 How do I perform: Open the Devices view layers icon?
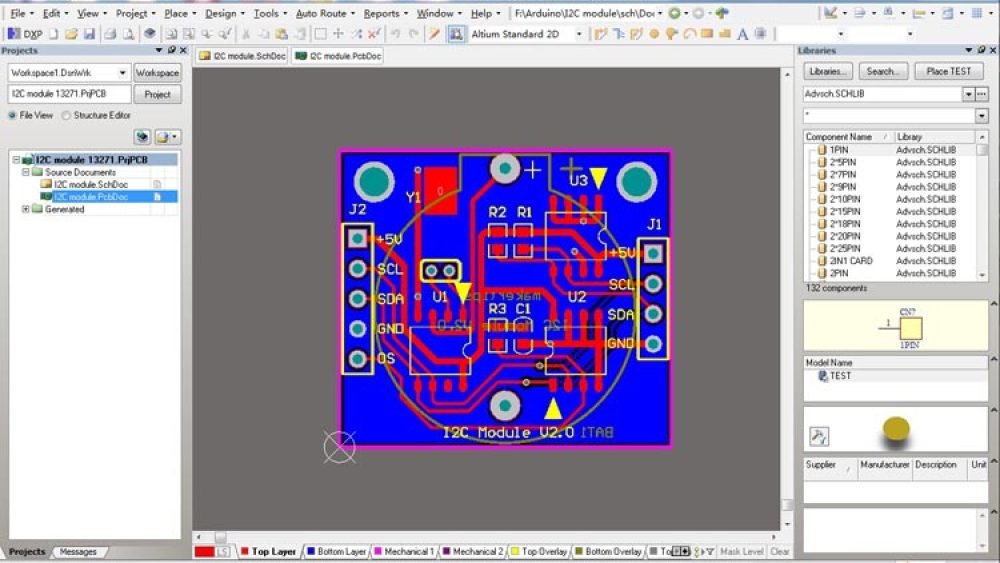(150, 34)
